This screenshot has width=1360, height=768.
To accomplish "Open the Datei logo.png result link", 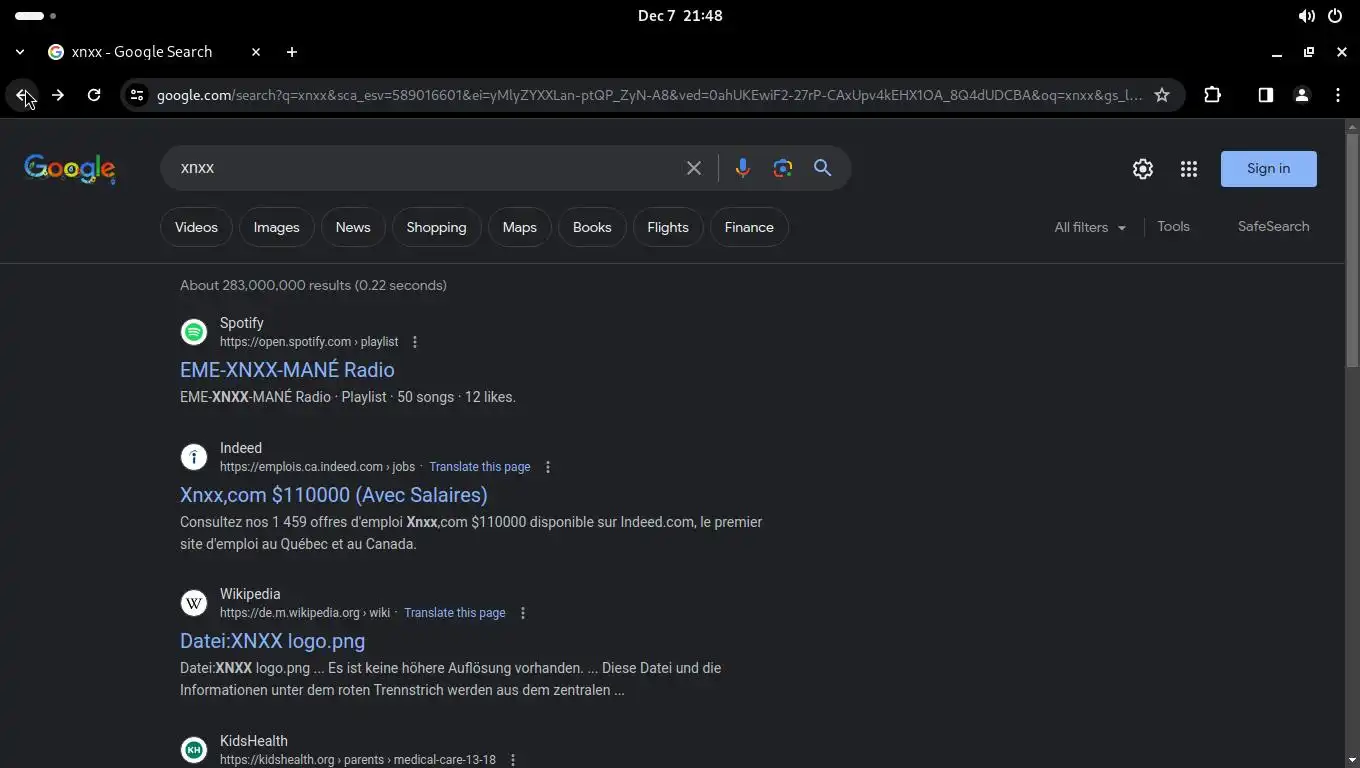I will click(272, 641).
